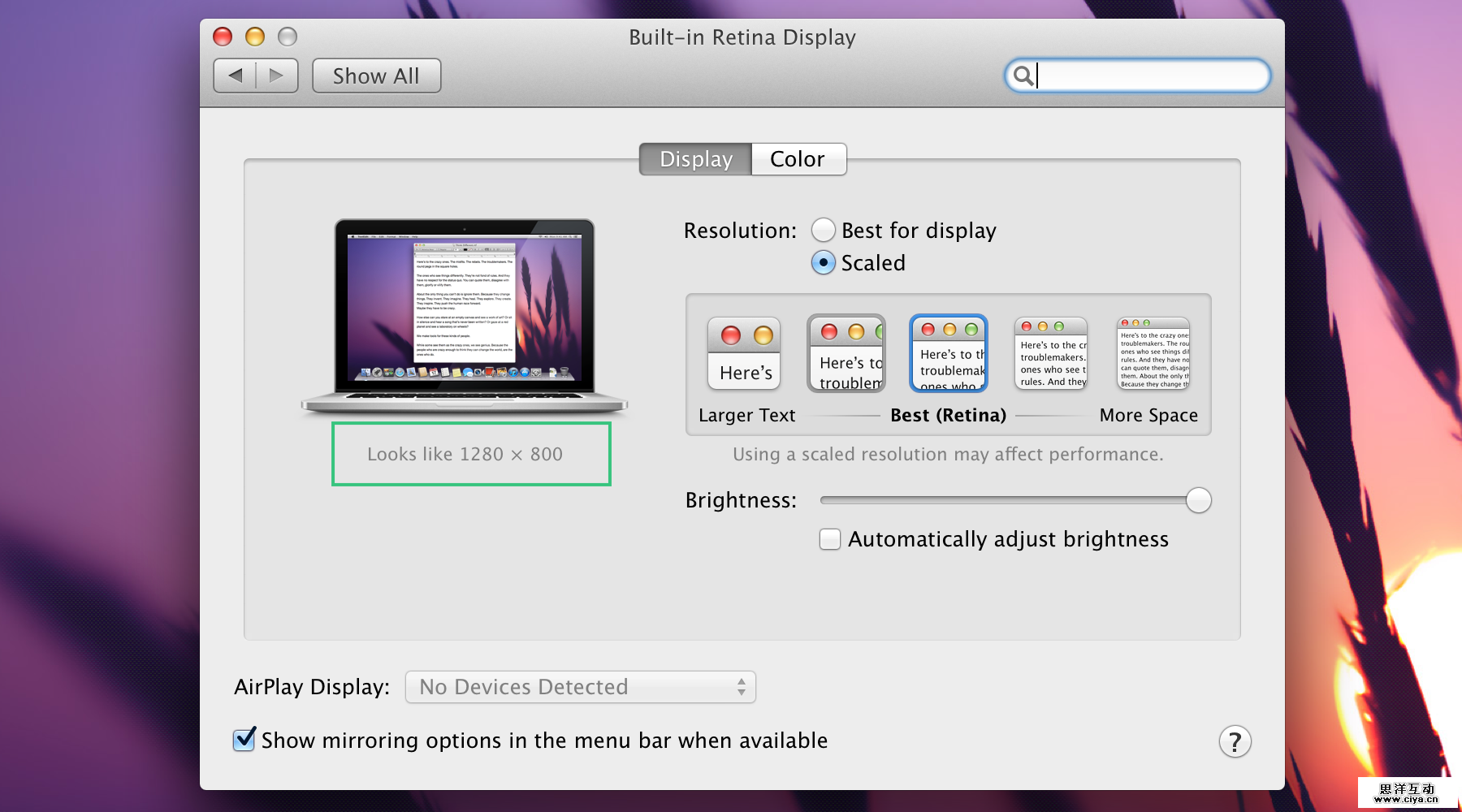Click the magnifying glass search icon
This screenshot has width=1462, height=812.
(x=1023, y=76)
